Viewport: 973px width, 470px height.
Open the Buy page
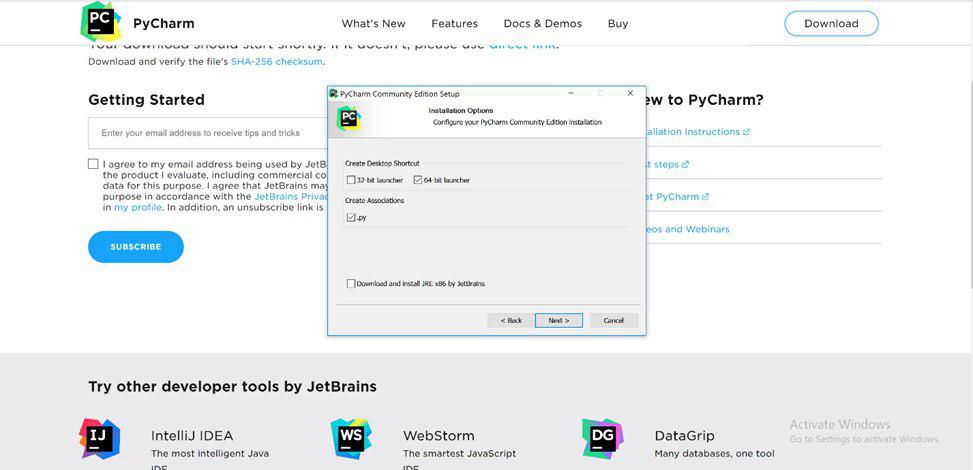pyautogui.click(x=618, y=23)
